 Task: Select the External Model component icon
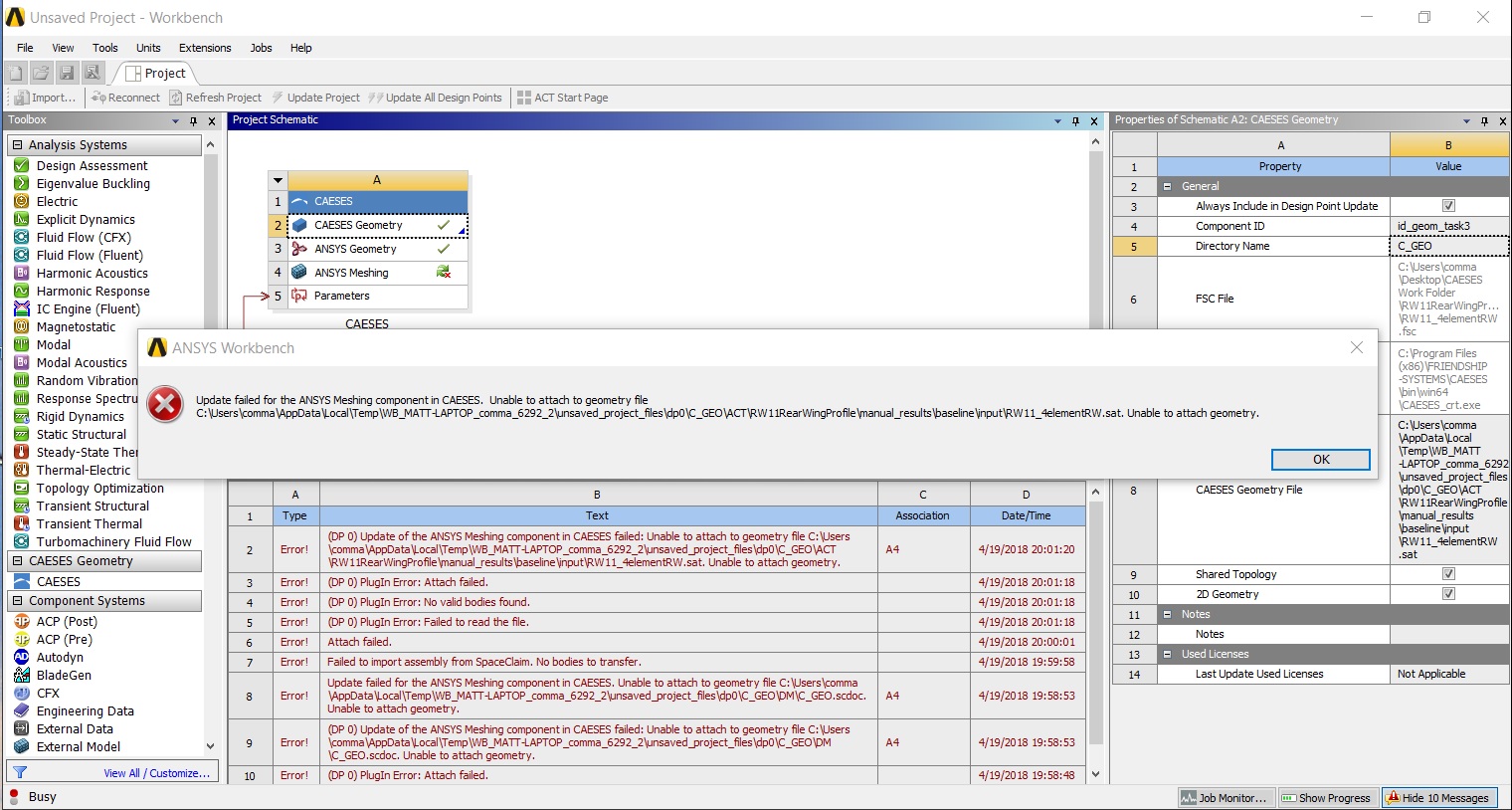click(21, 747)
